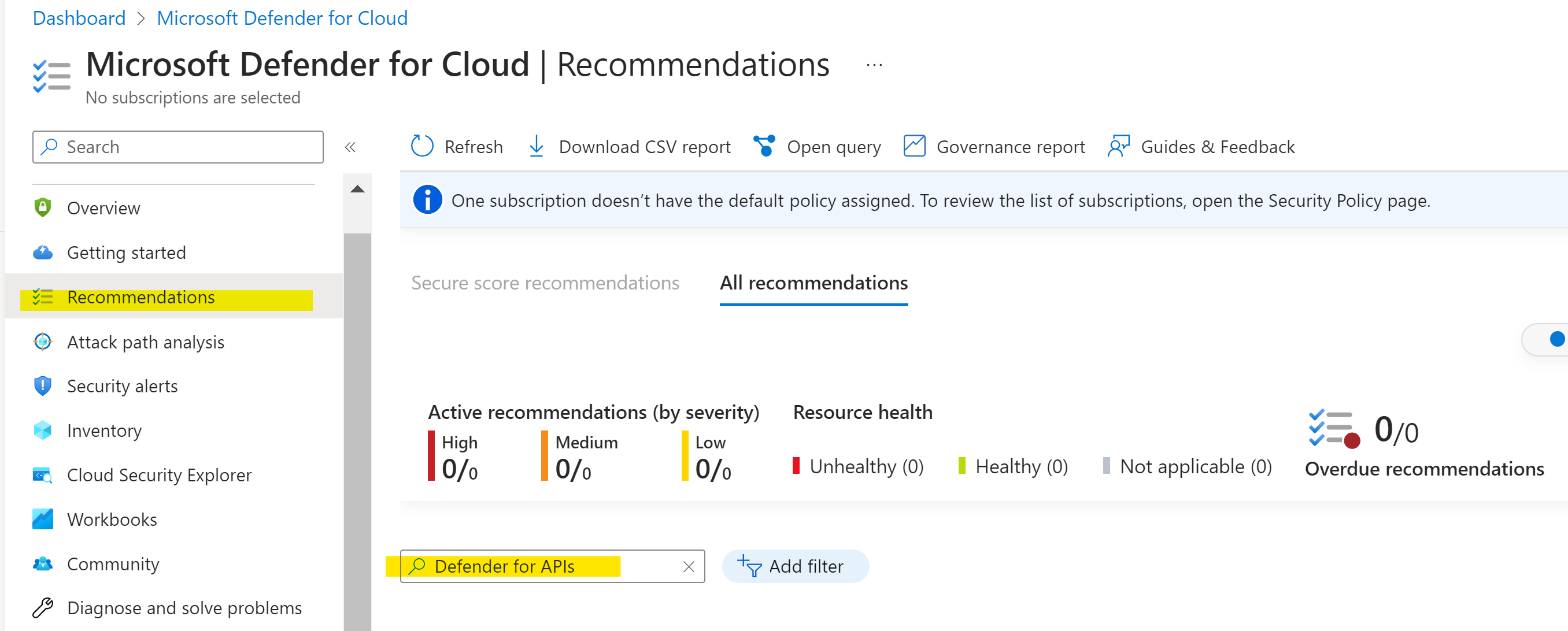Open the ellipsis more options menu
Screen dimensions: 1568x631
[x=874, y=65]
